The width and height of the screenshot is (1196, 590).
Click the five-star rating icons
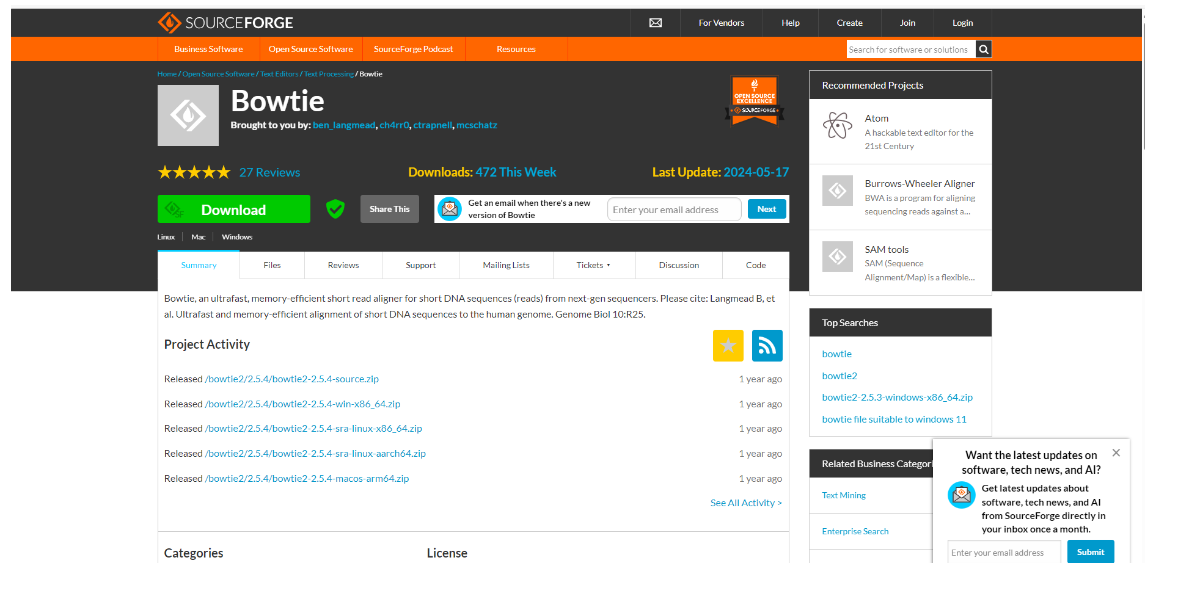(x=194, y=172)
